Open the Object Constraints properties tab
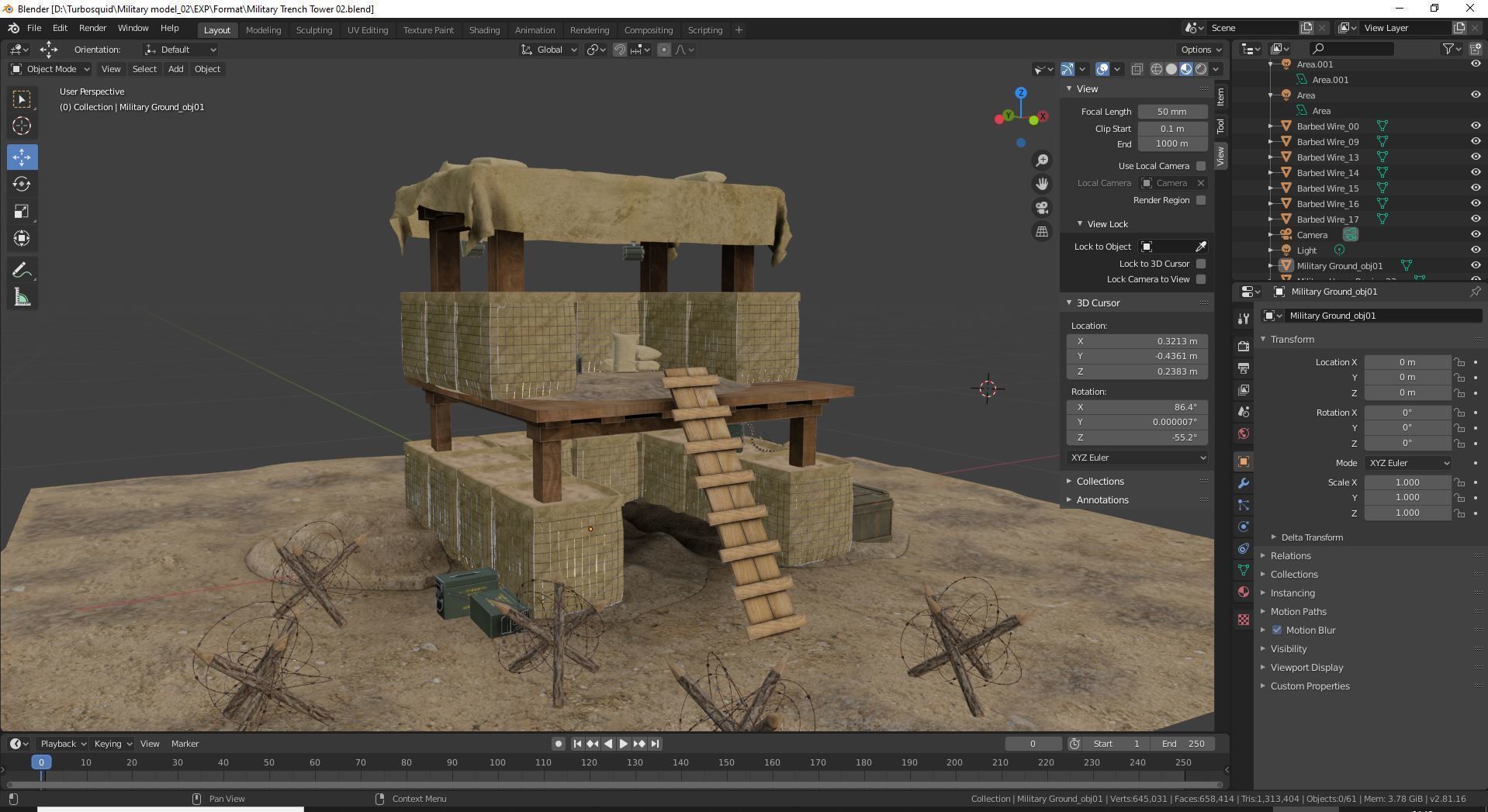The image size is (1488, 812). tap(1244, 548)
